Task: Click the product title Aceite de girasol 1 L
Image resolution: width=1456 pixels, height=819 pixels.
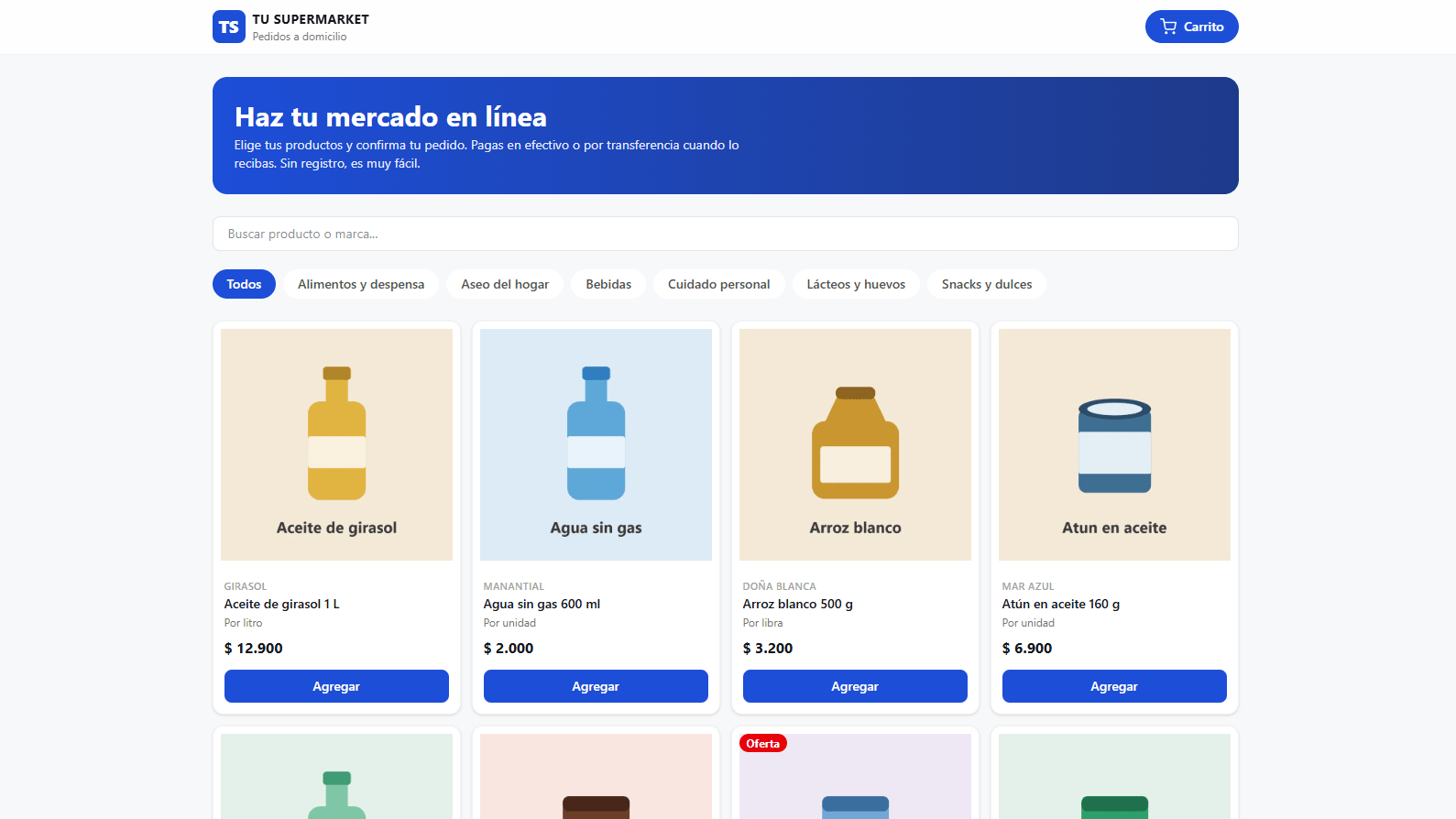Action: pos(281,604)
